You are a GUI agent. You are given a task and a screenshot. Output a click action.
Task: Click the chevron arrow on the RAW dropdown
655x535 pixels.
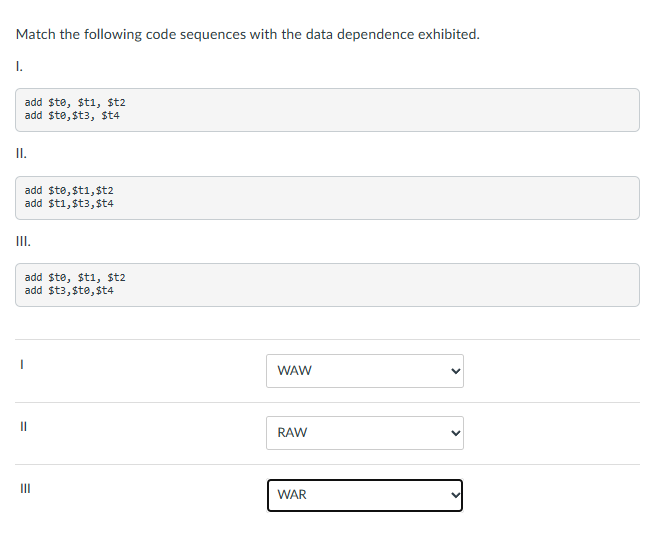click(455, 433)
